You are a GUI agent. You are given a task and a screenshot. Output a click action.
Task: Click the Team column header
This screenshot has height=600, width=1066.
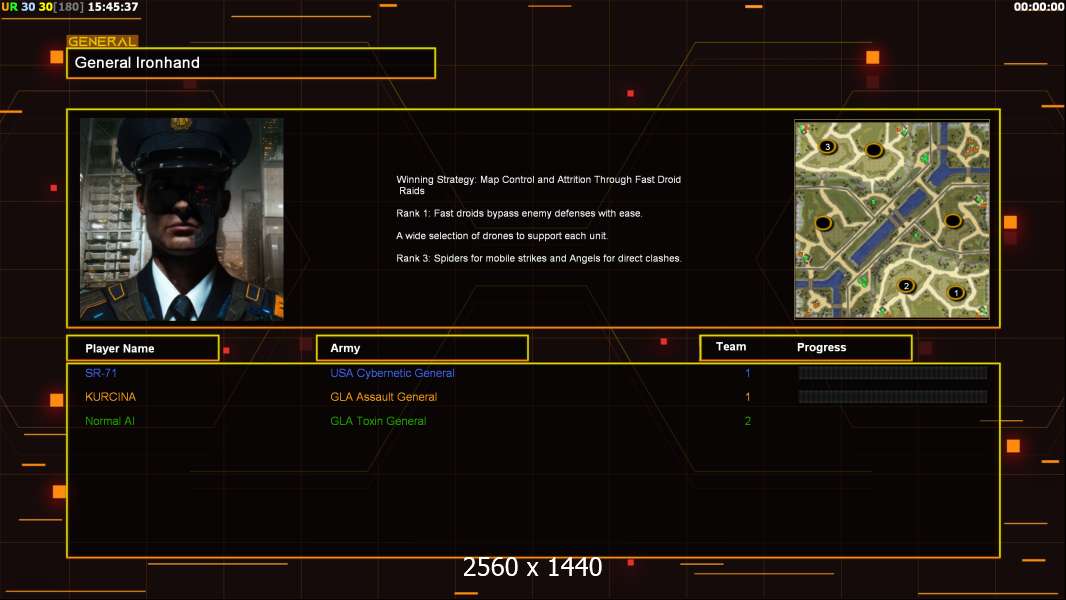731,347
